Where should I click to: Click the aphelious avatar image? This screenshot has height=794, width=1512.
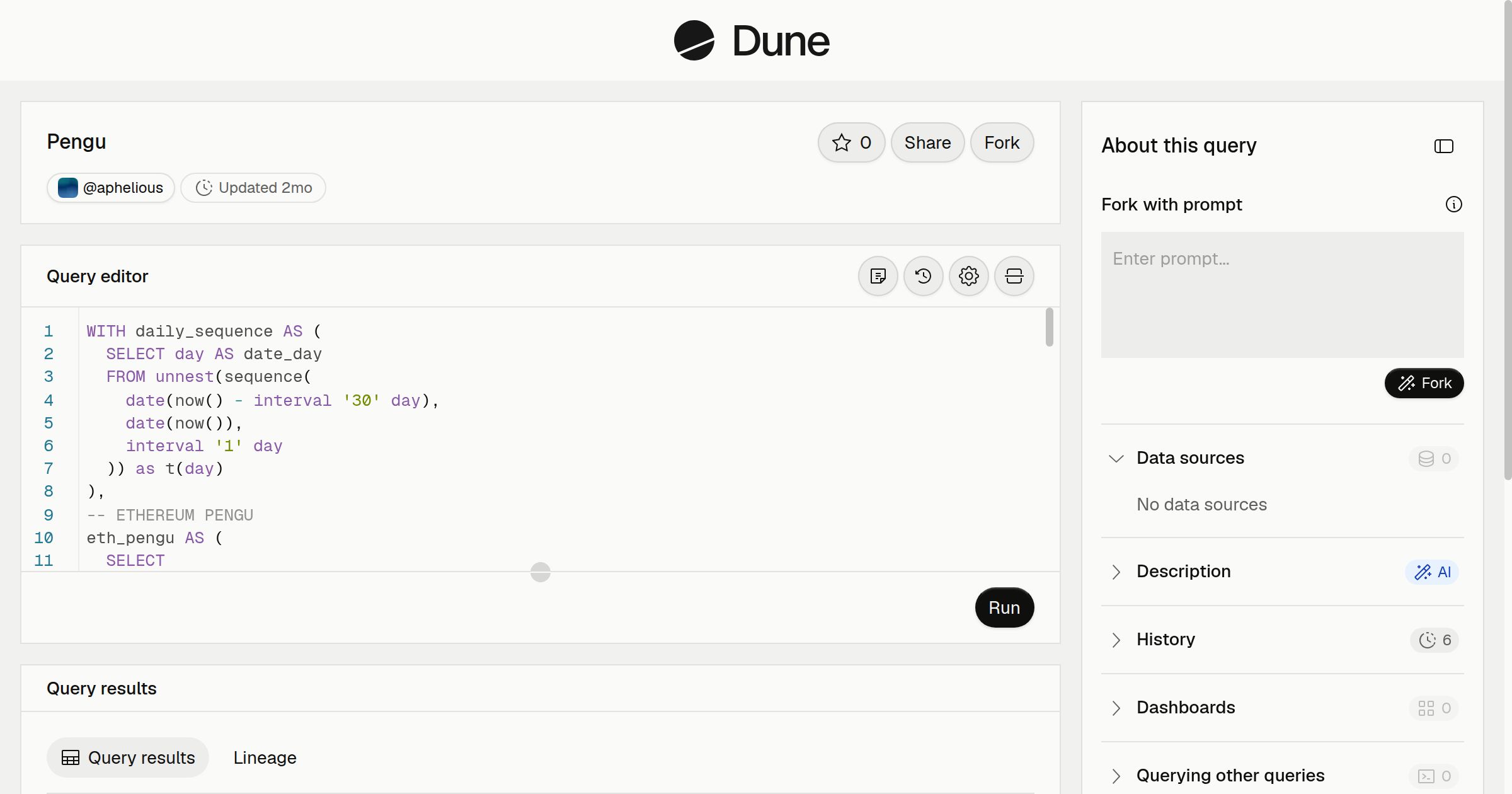[x=67, y=188]
